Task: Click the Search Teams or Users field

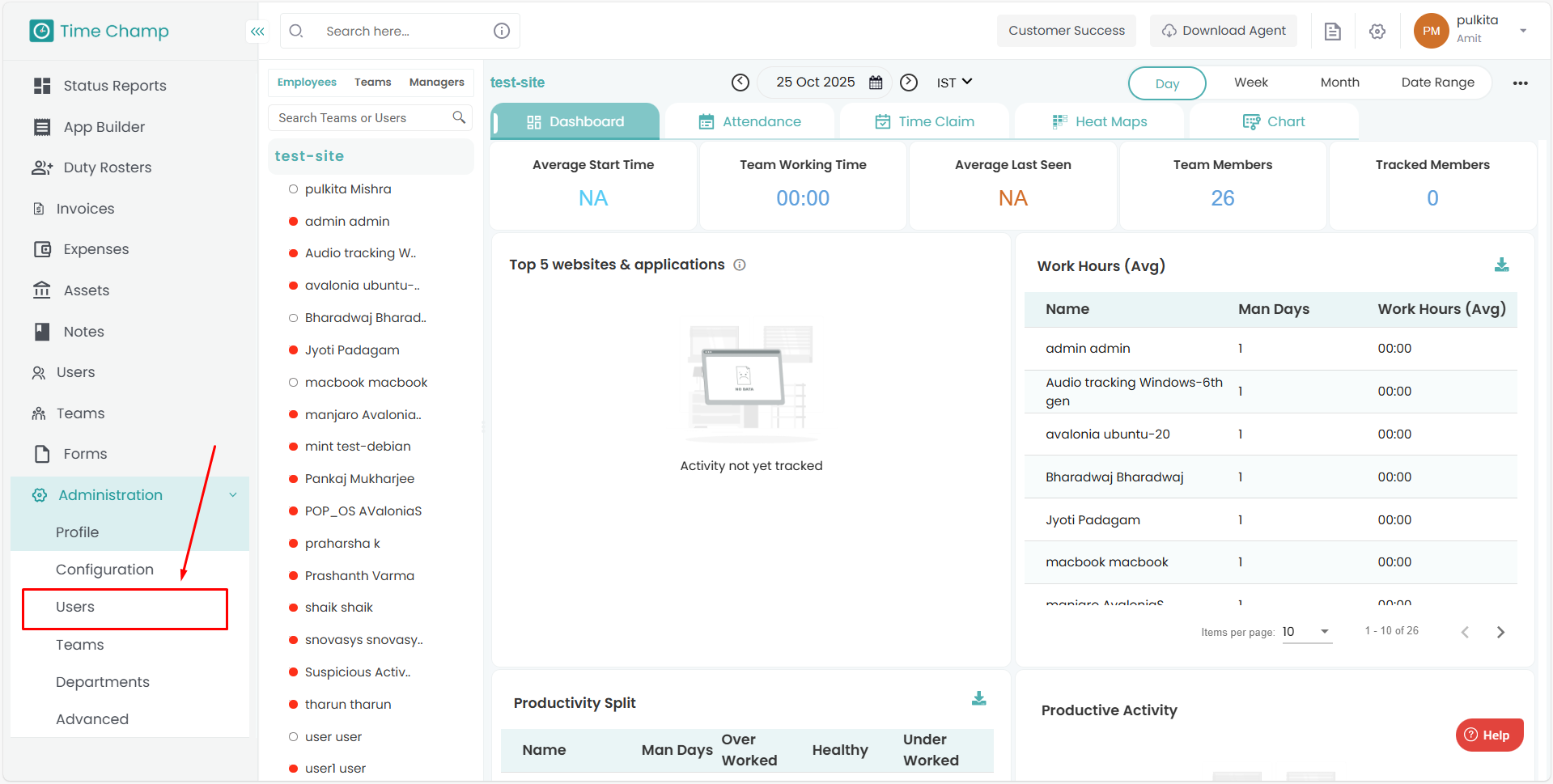Action: [x=361, y=118]
